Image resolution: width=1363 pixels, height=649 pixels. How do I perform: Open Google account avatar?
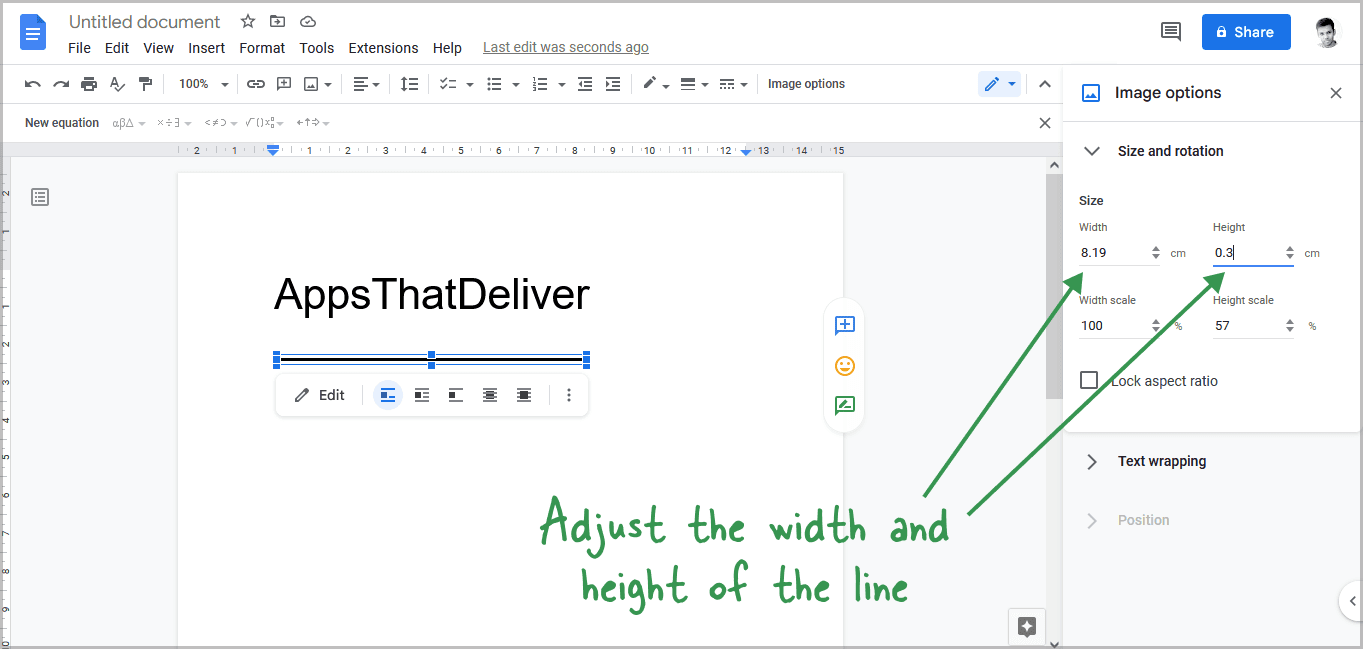pyautogui.click(x=1326, y=32)
